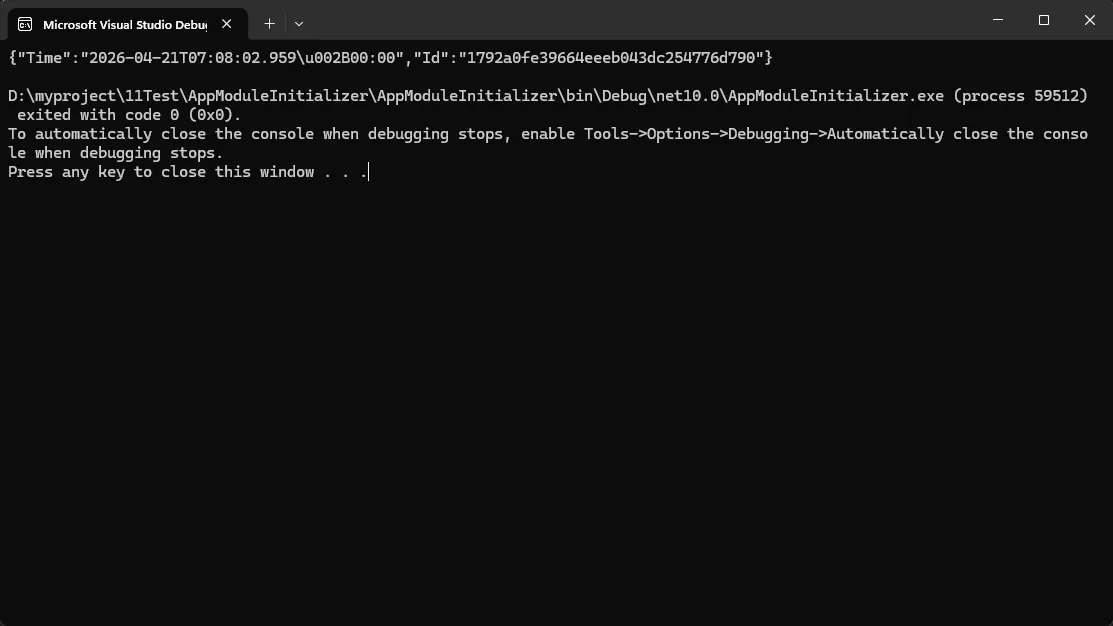This screenshot has height=626, width=1113.
Task: Click the process 59512 text
Action: 1021,96
